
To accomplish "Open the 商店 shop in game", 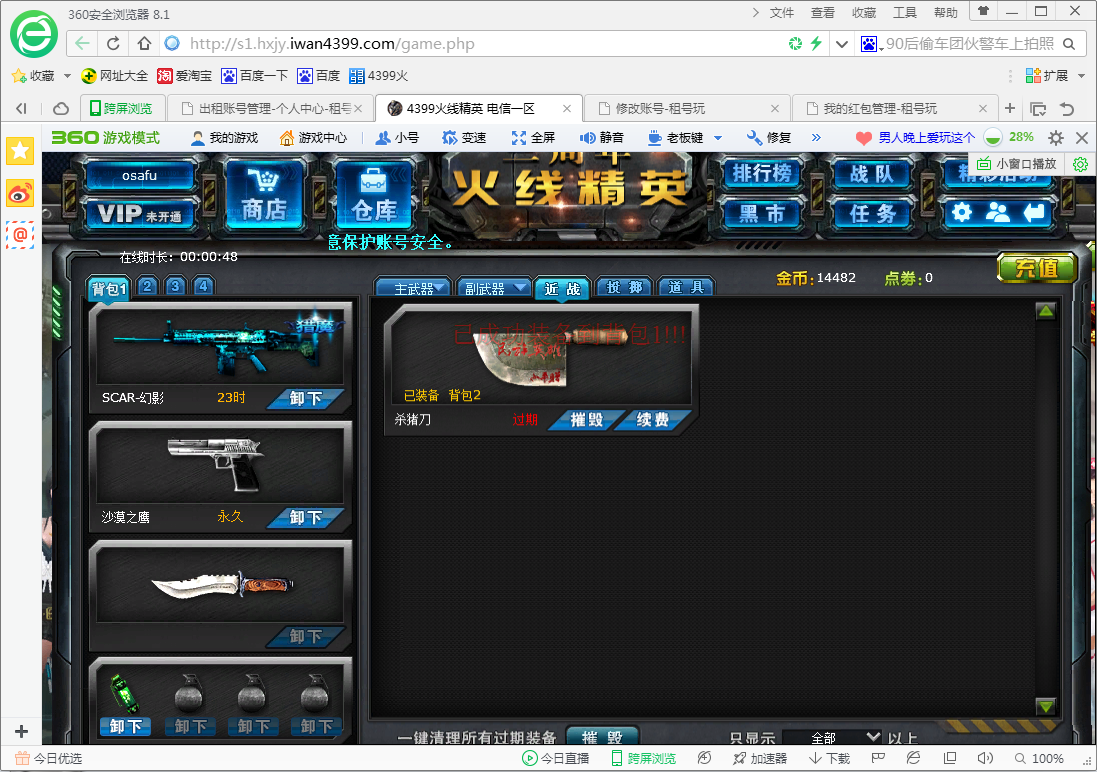I will 264,194.
